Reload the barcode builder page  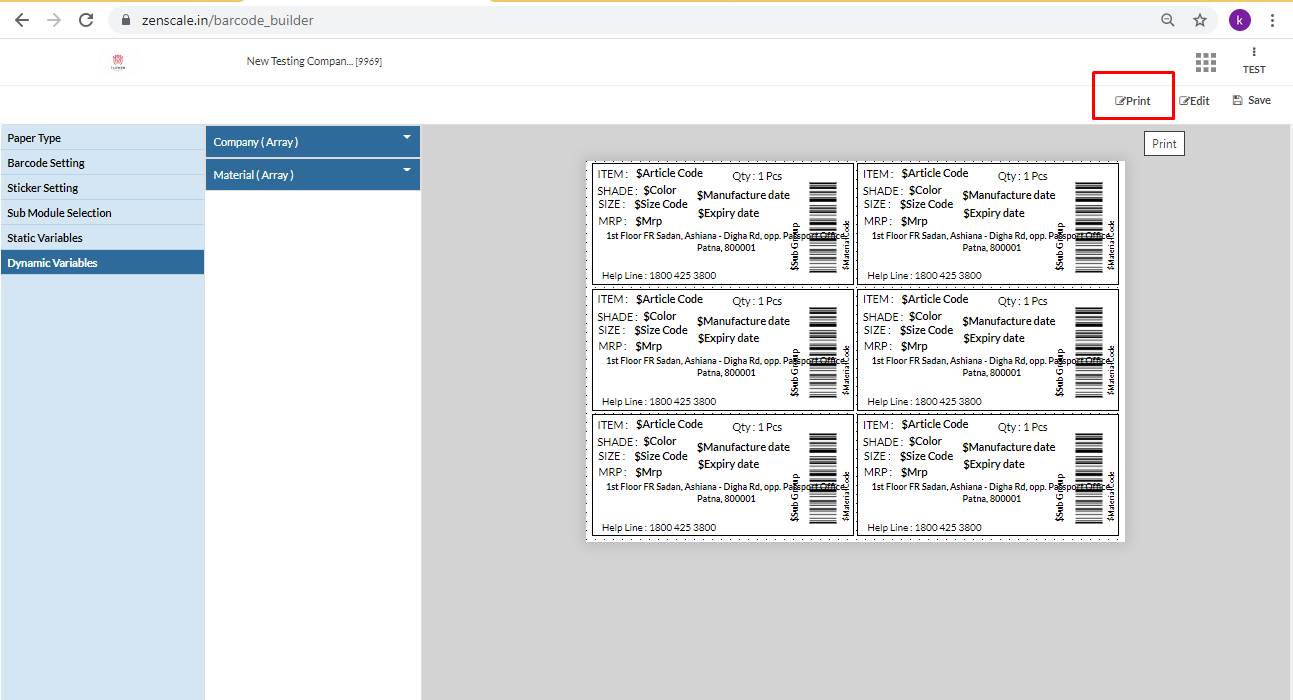point(86,20)
